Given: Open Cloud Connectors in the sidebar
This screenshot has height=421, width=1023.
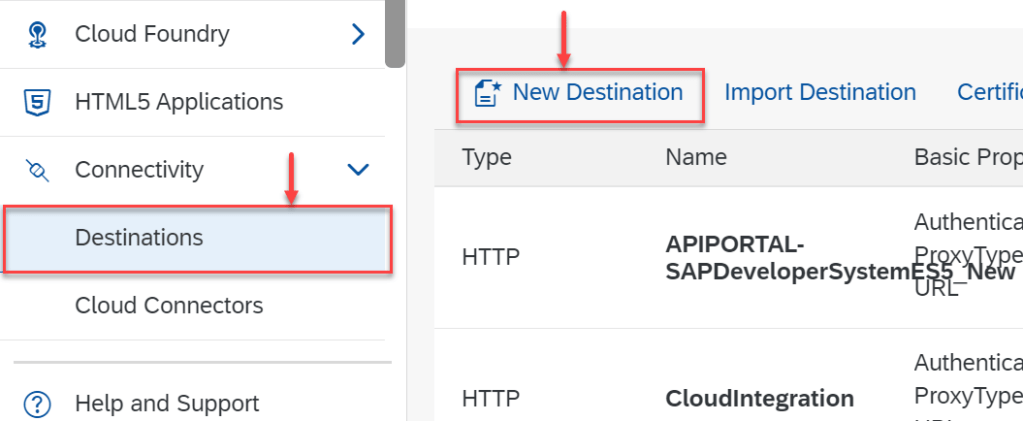Looking at the screenshot, I should point(169,305).
